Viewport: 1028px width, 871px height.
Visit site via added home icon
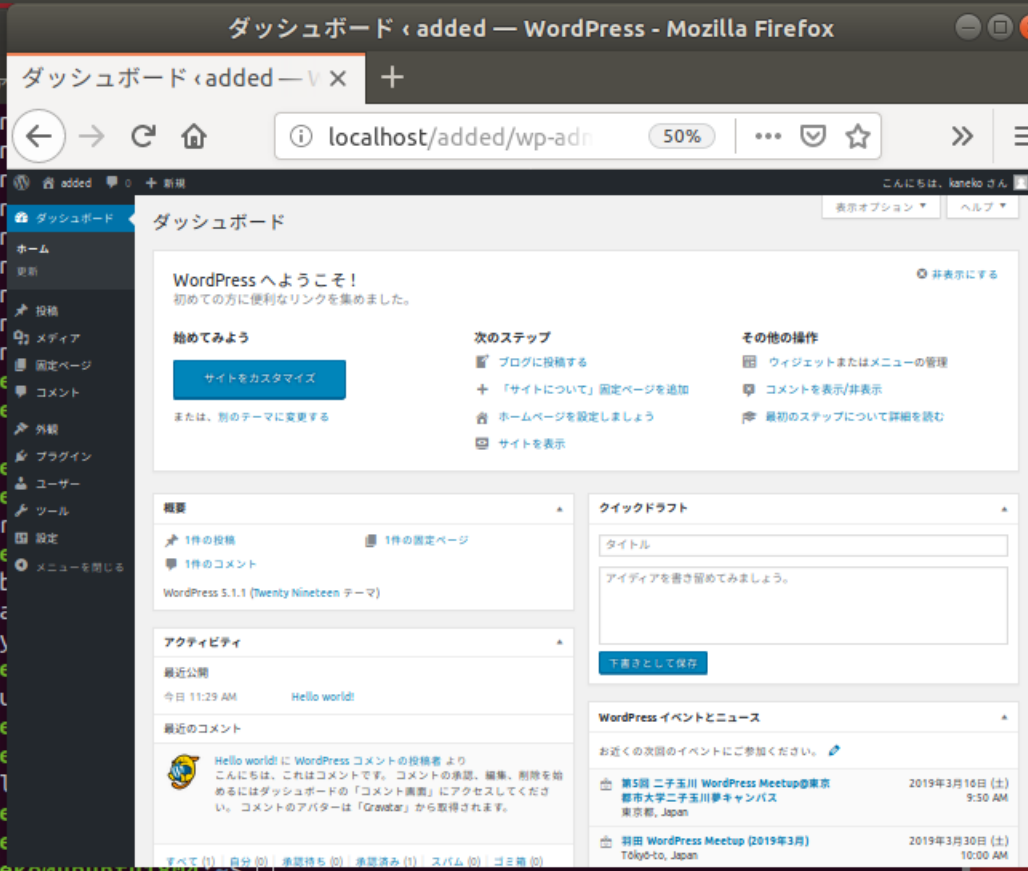click(x=67, y=183)
